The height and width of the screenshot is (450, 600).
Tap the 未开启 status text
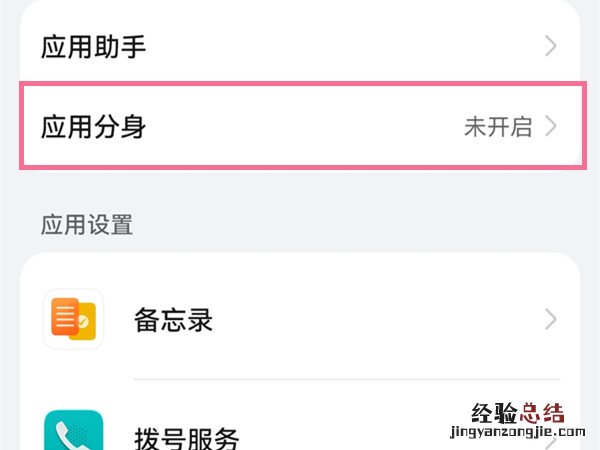click(498, 127)
